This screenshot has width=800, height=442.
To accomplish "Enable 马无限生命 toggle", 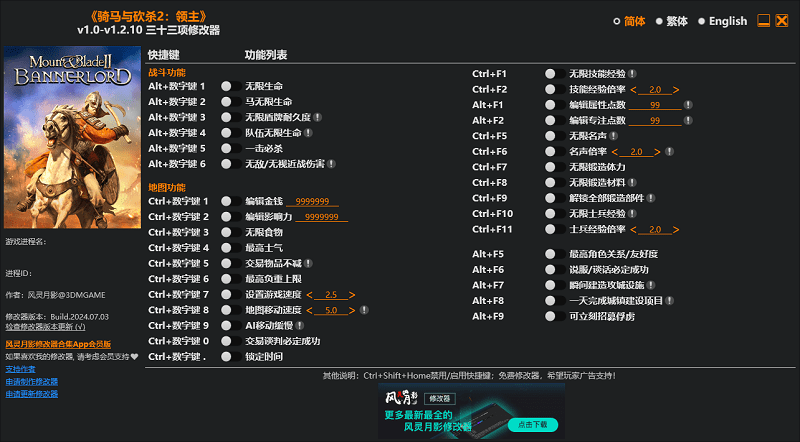I will 231,102.
